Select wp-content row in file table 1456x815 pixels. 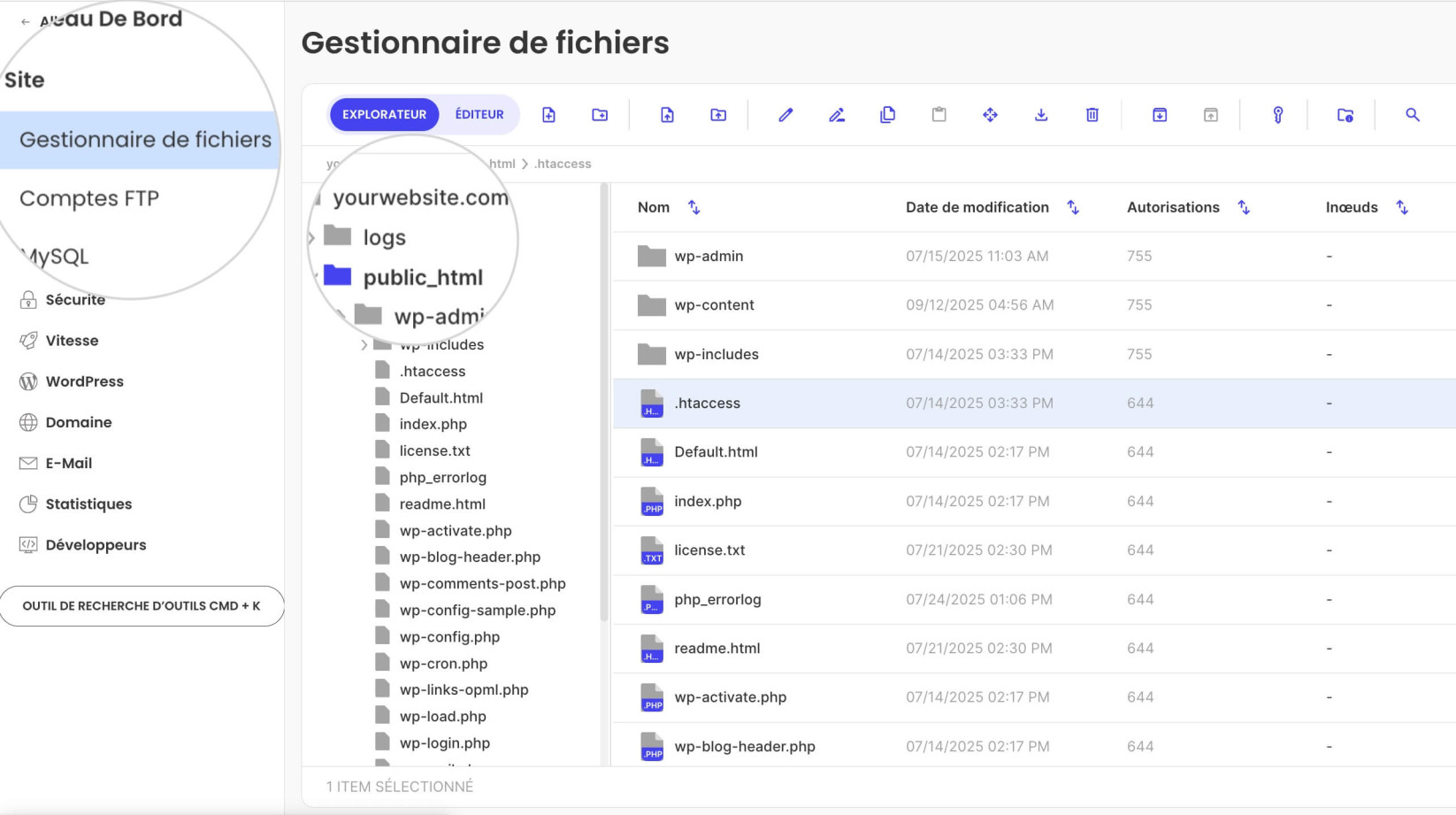(1034, 305)
